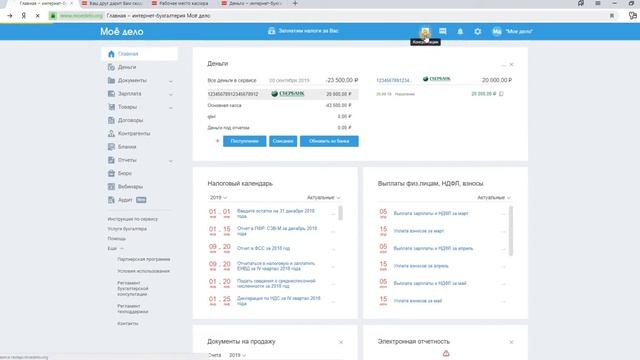Open the Контакты link in the sidebar
This screenshot has height=360, width=640.
[128, 323]
